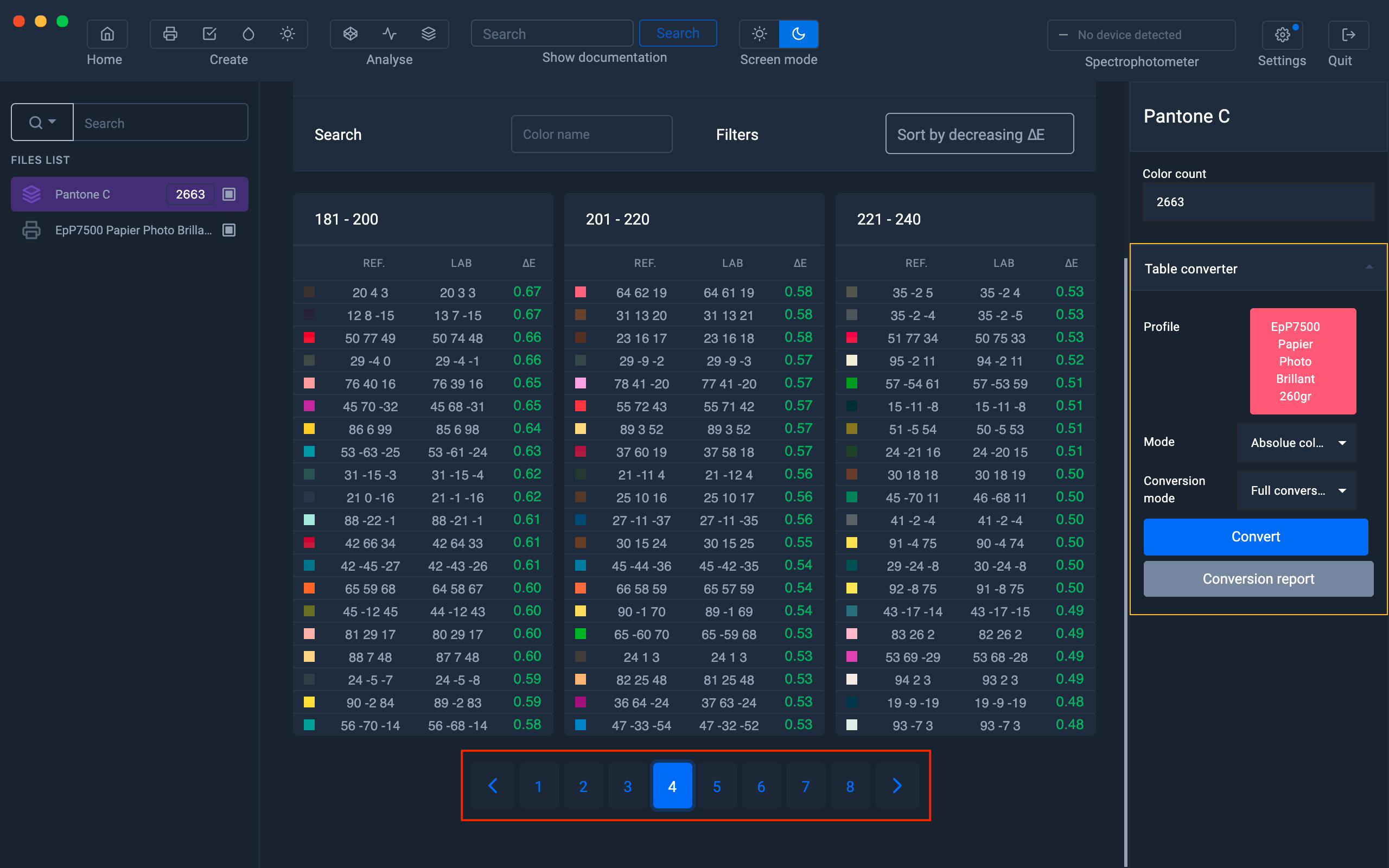Click orange swatch of 65 59 68 row
This screenshot has height=868, width=1389.
click(x=309, y=588)
